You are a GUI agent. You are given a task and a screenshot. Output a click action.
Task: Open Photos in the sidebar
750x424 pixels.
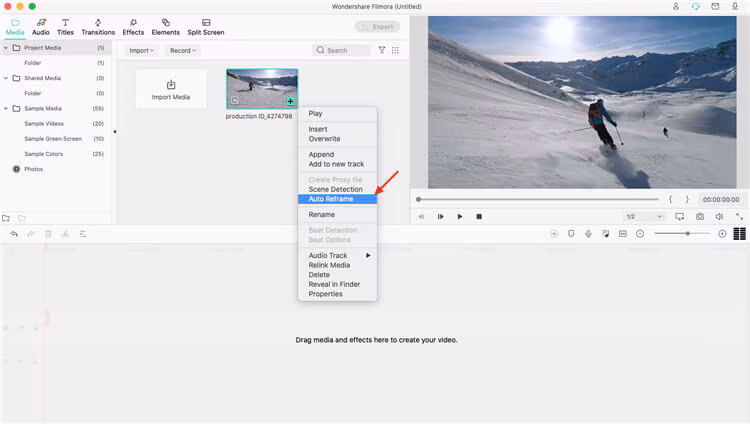click(x=33, y=169)
